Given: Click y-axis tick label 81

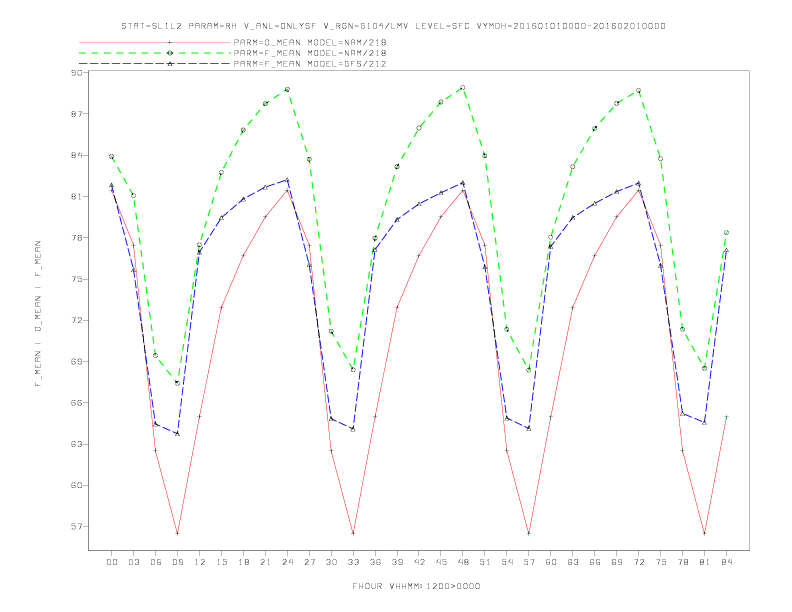Looking at the screenshot, I should (76, 196).
